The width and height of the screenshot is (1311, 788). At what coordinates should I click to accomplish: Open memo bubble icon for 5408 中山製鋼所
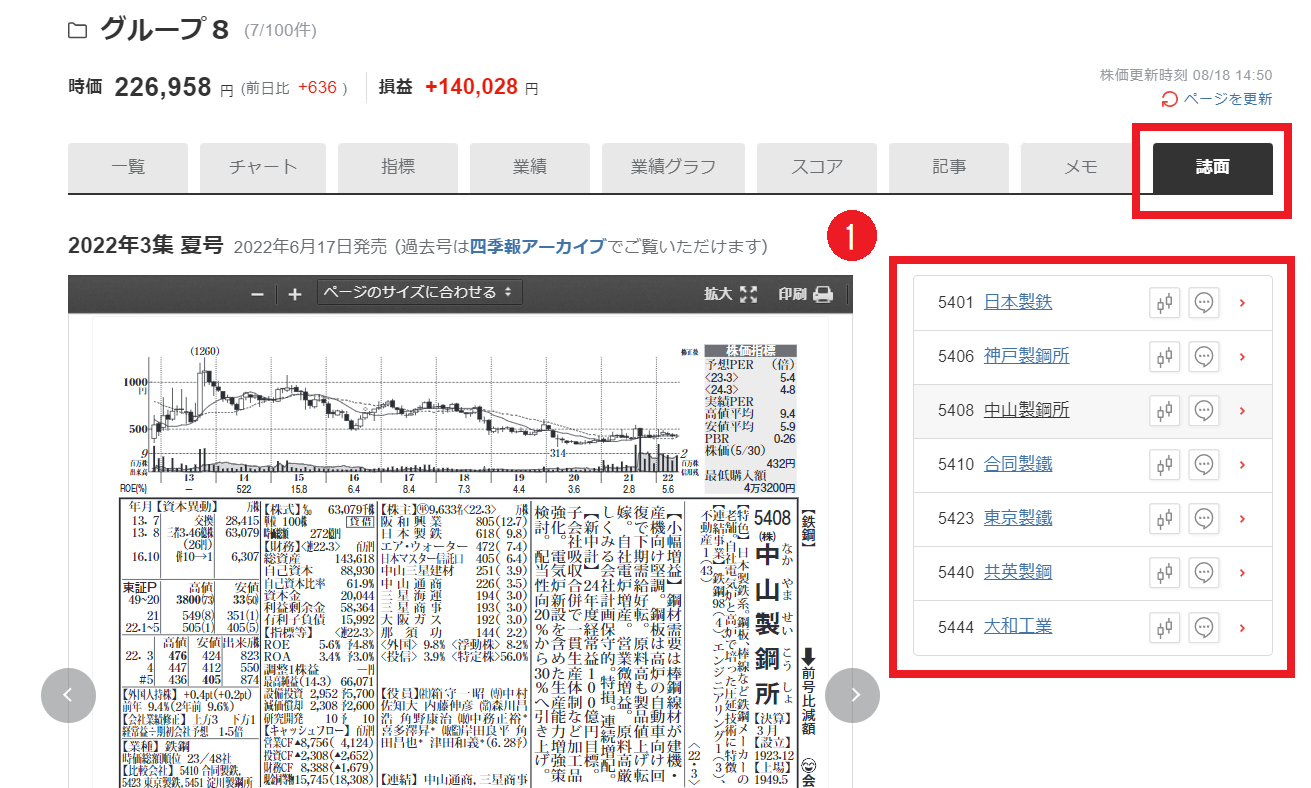[x=1204, y=411]
